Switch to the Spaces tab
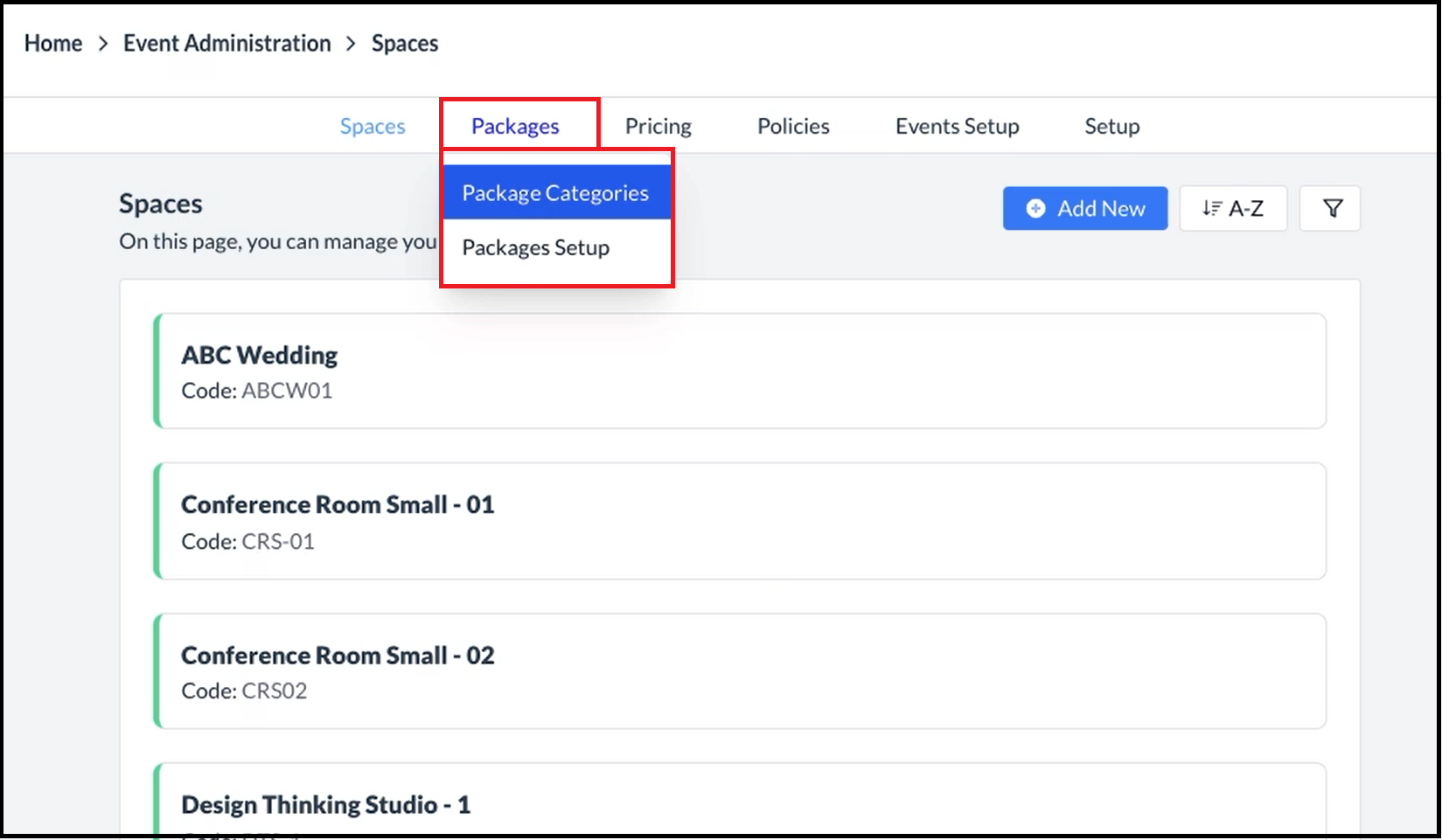Image resolution: width=1442 pixels, height=840 pixels. pyautogui.click(x=373, y=127)
